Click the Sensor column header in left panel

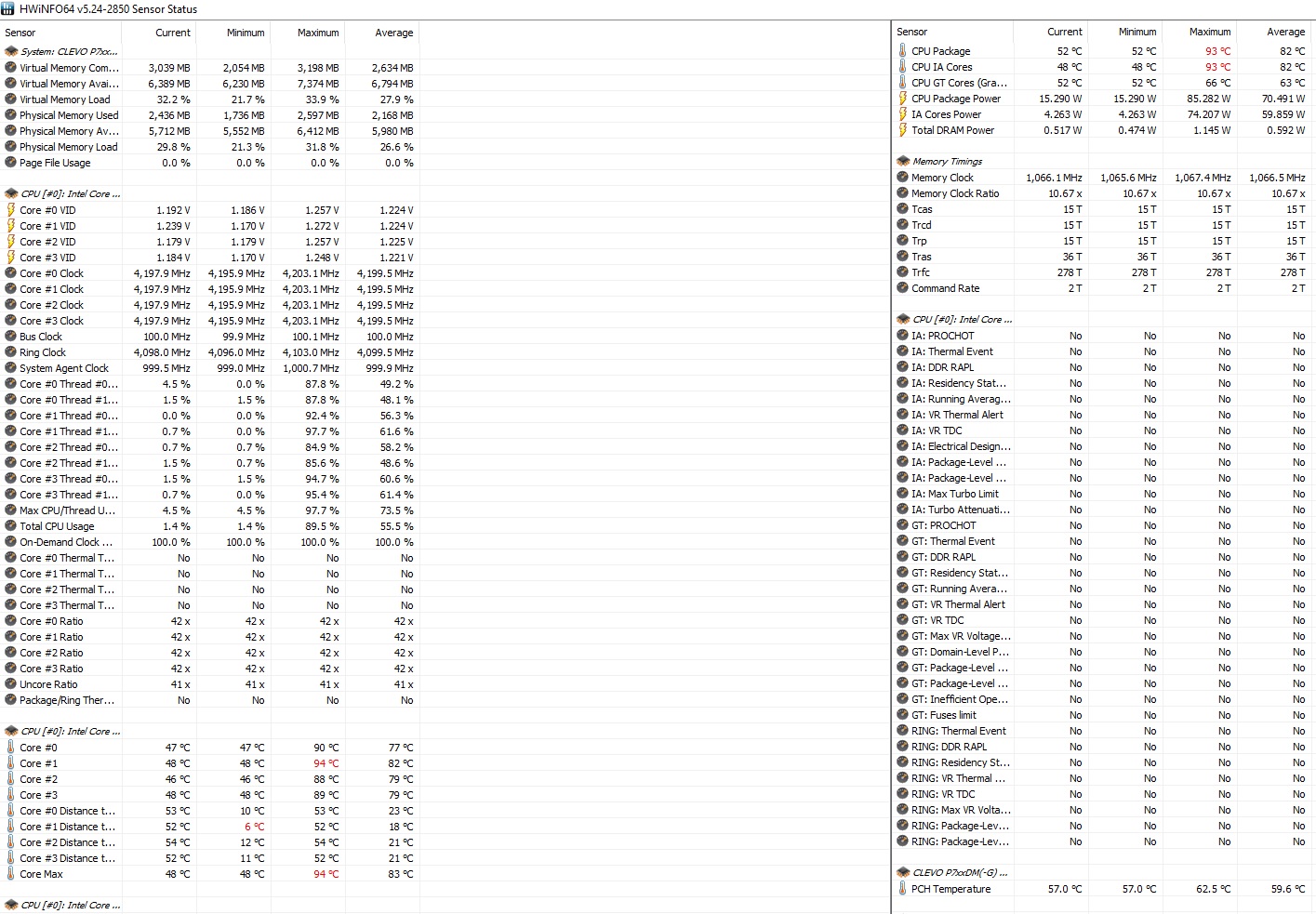click(x=20, y=33)
